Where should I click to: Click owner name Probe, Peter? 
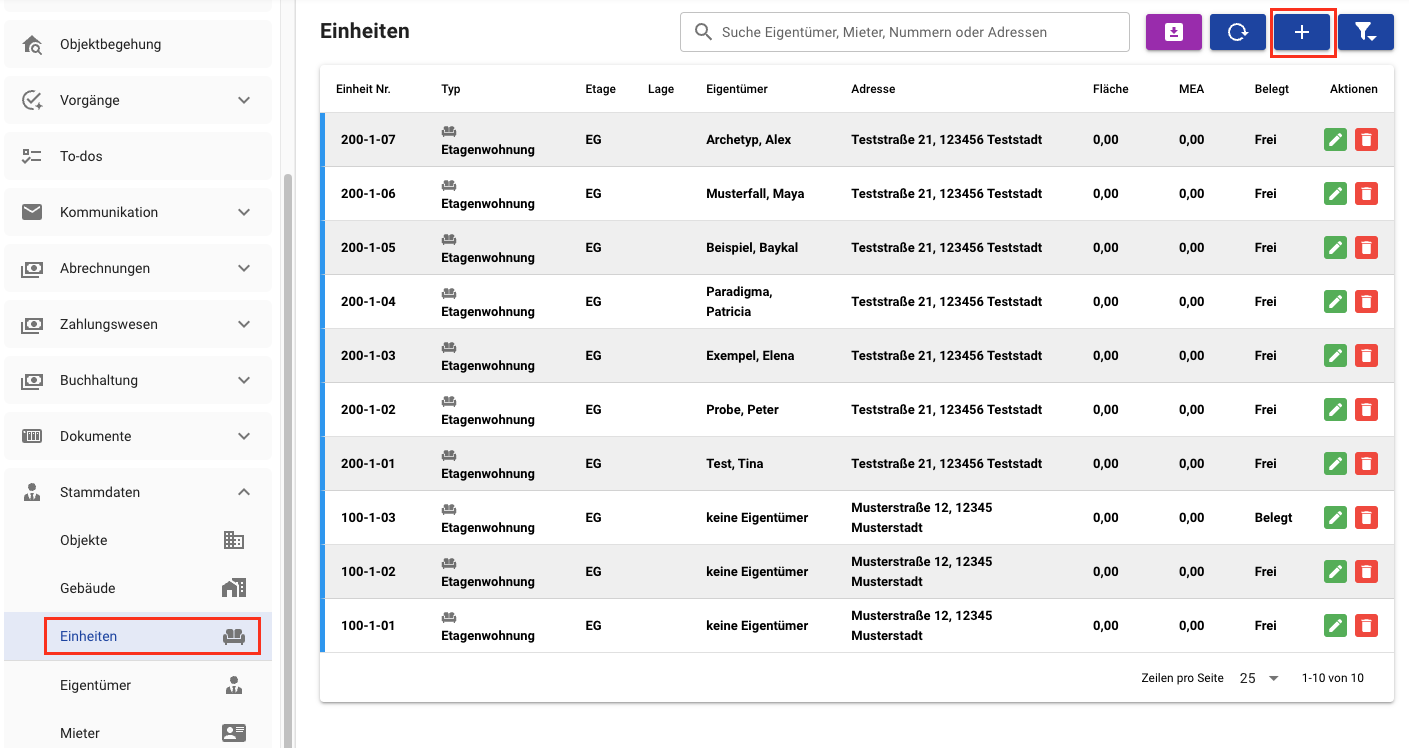coord(742,410)
